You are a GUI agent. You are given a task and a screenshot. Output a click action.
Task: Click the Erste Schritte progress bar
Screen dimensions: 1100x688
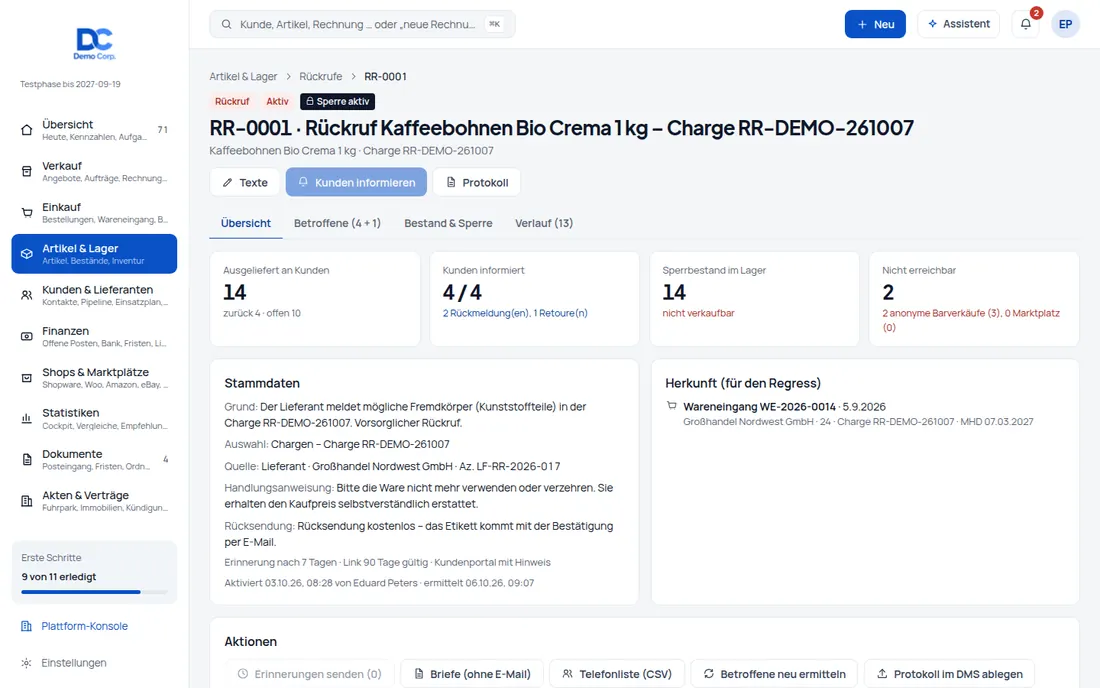94,592
